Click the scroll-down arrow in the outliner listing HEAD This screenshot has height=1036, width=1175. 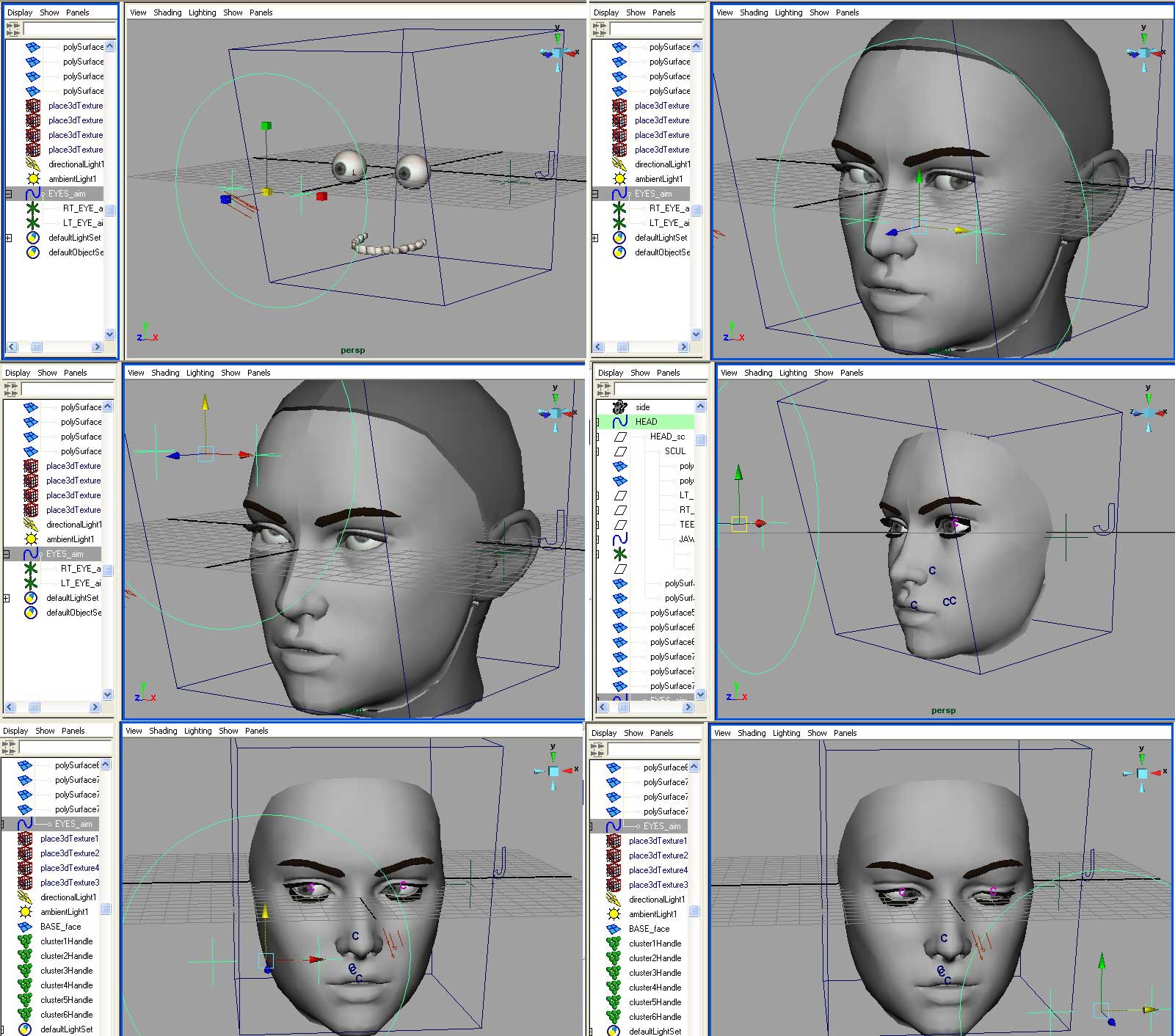coord(700,694)
